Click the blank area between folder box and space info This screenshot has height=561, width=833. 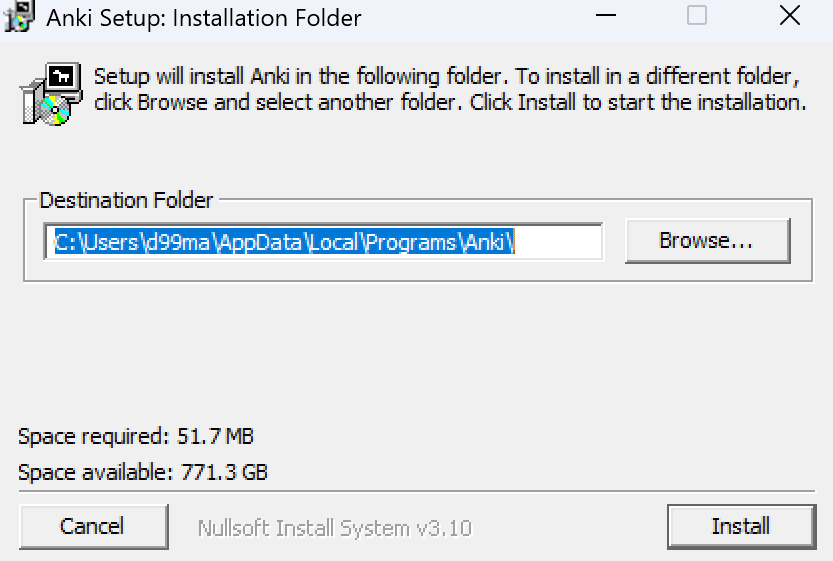pos(416,350)
